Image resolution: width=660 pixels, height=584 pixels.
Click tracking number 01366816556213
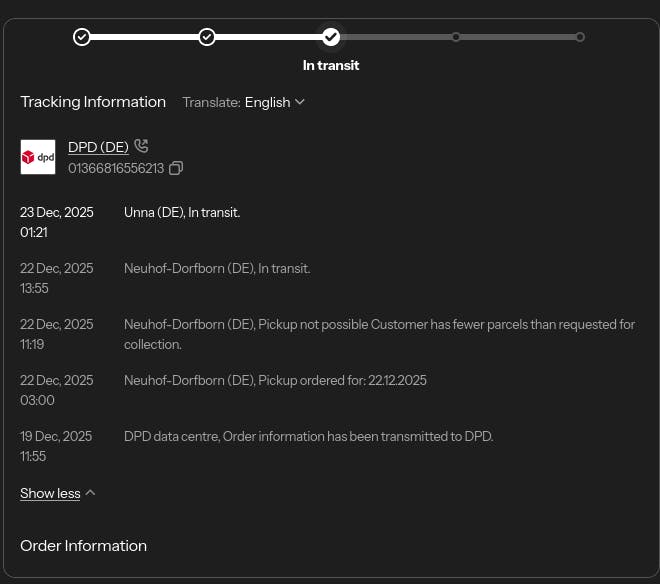tap(116, 168)
